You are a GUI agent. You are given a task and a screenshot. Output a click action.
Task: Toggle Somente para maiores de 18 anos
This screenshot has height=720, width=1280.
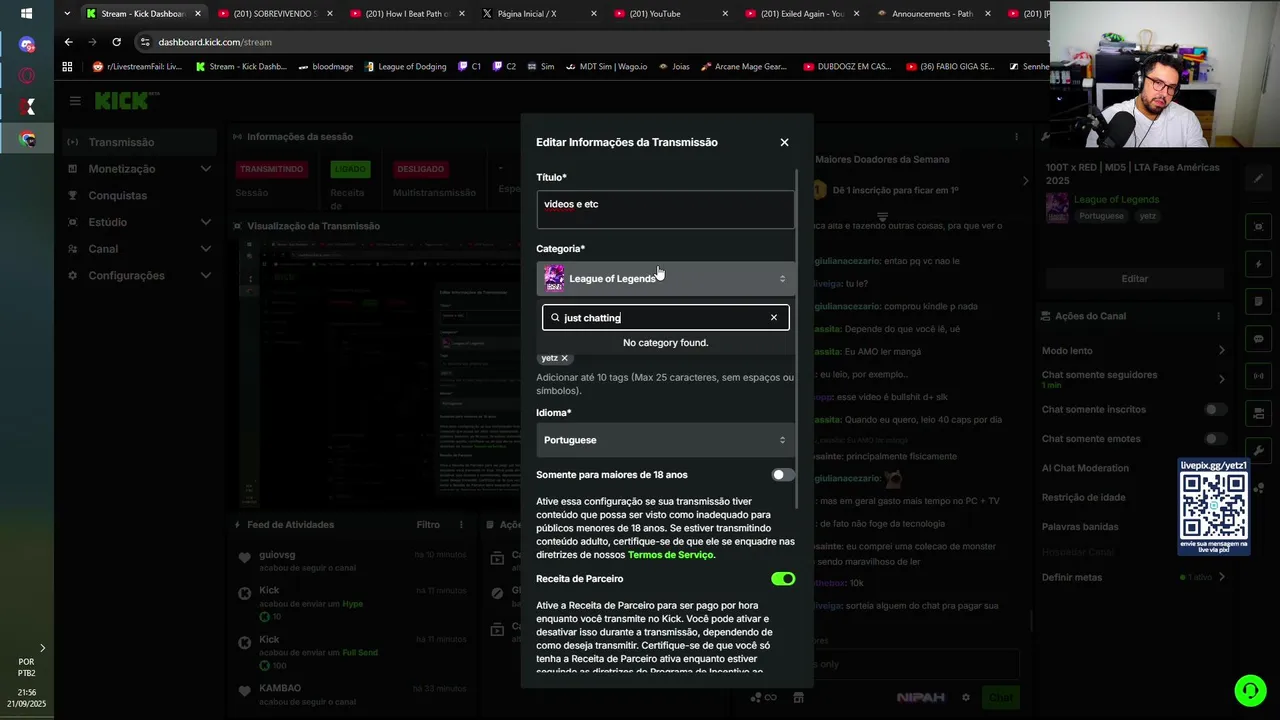[783, 475]
